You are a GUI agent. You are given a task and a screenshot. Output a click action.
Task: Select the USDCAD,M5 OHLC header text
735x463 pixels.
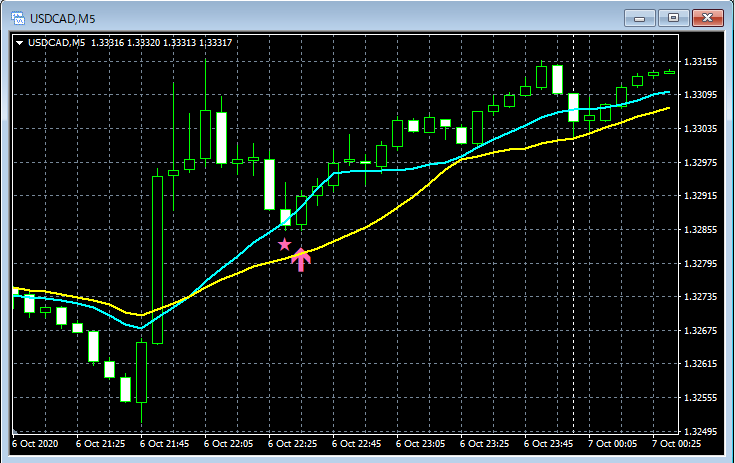coord(130,43)
